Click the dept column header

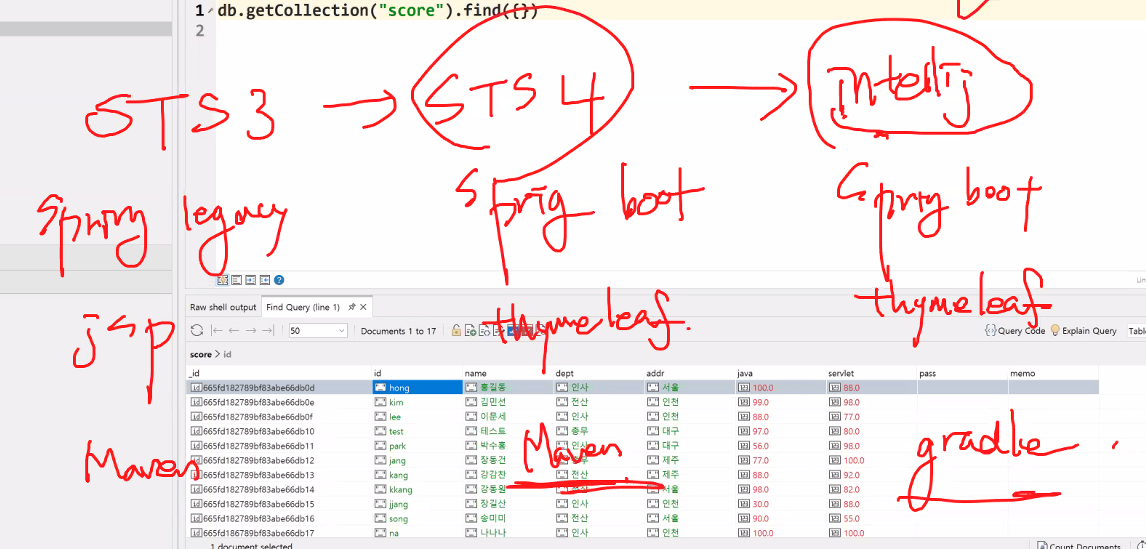(599, 373)
